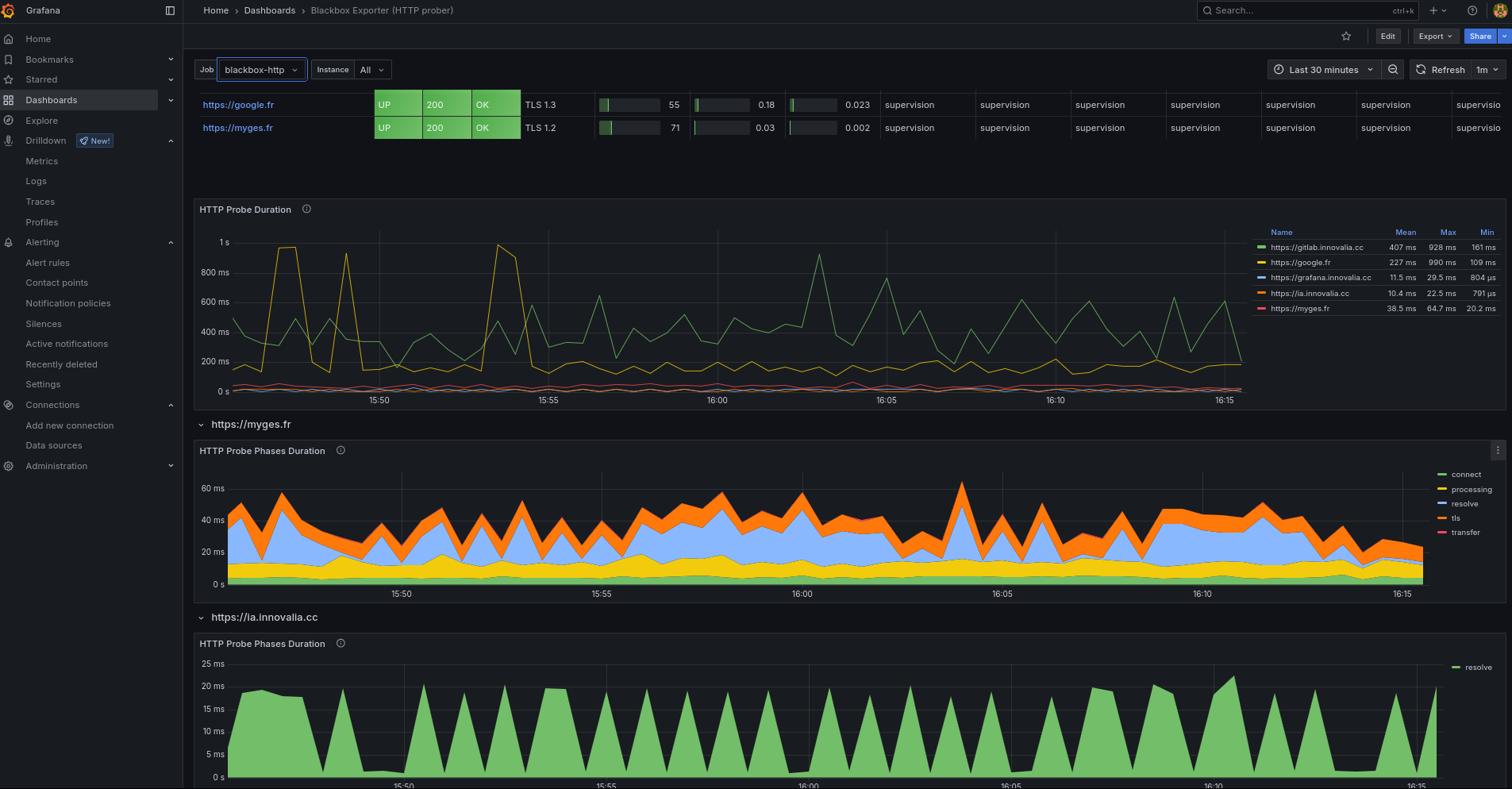Open your profile avatar icon
This screenshot has height=789, width=1512.
[x=1500, y=10]
